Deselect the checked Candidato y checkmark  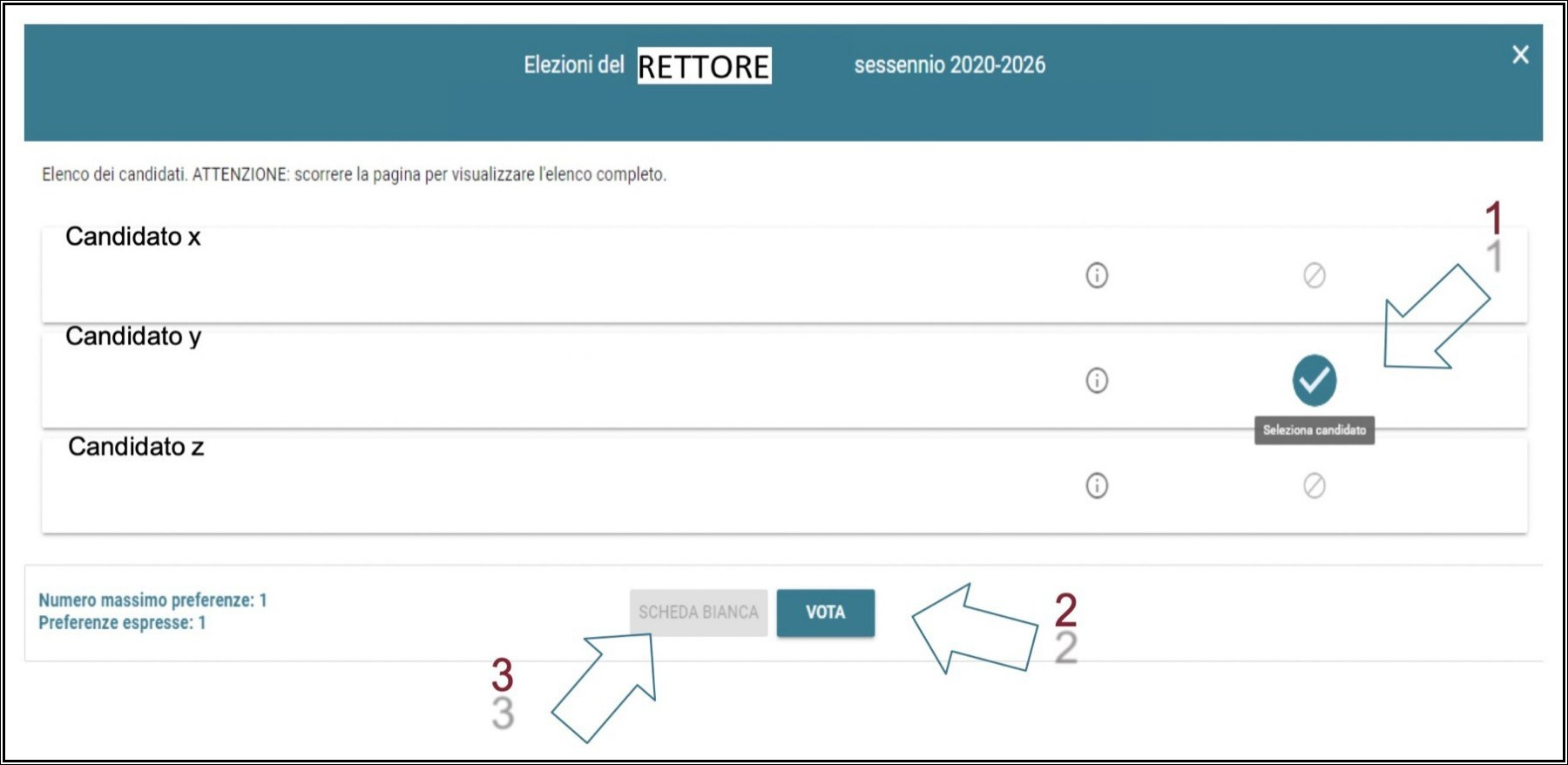tap(1315, 381)
